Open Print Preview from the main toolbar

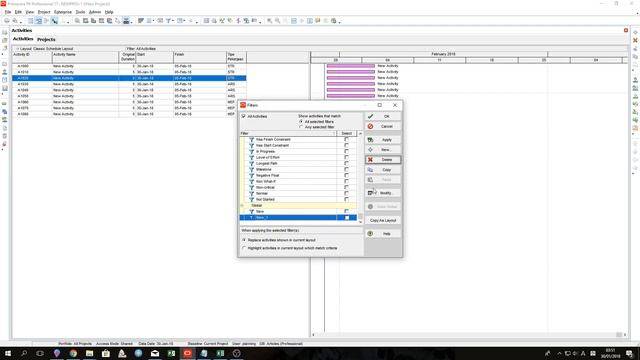[x=15, y=21]
